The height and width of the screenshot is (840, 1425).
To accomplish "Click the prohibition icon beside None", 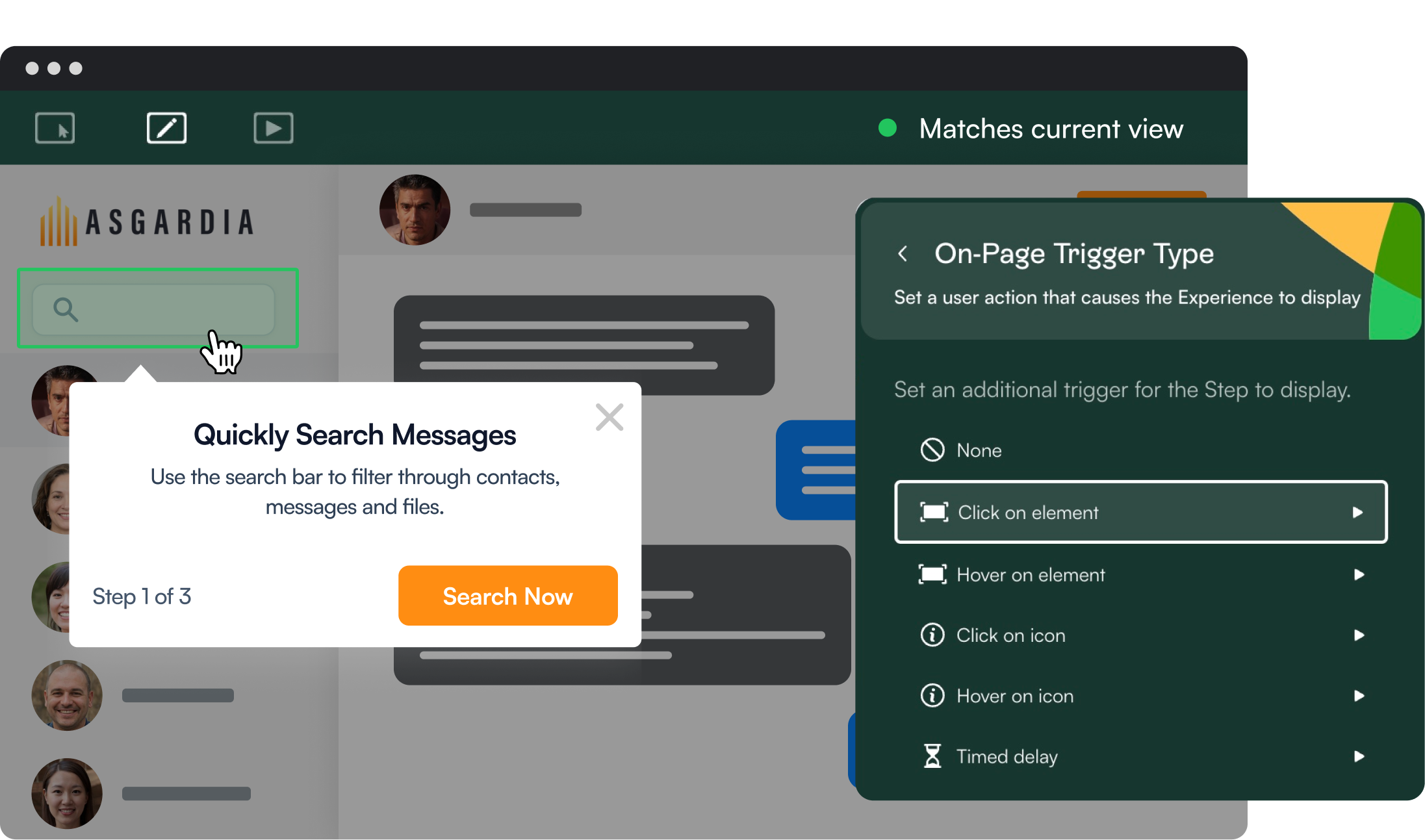I will 932,450.
